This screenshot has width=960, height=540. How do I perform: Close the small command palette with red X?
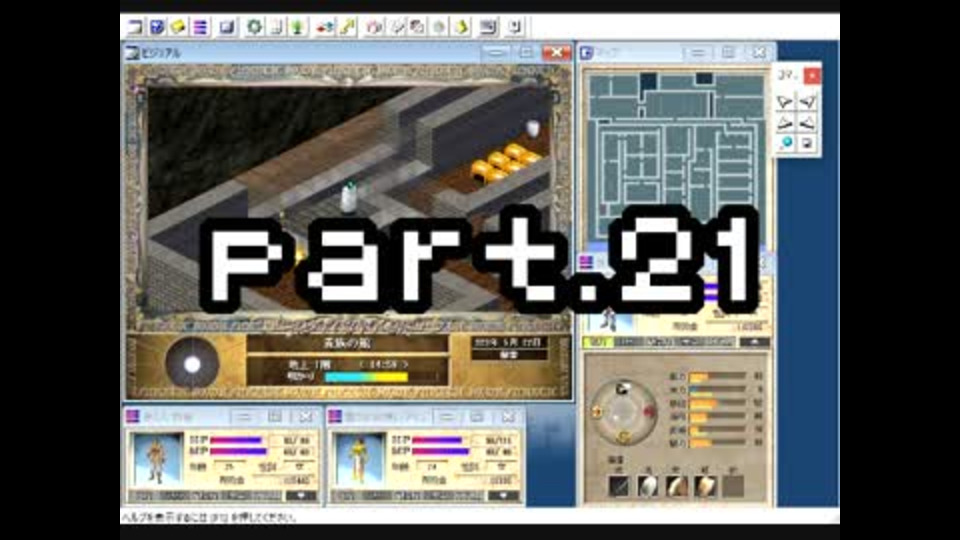(812, 75)
